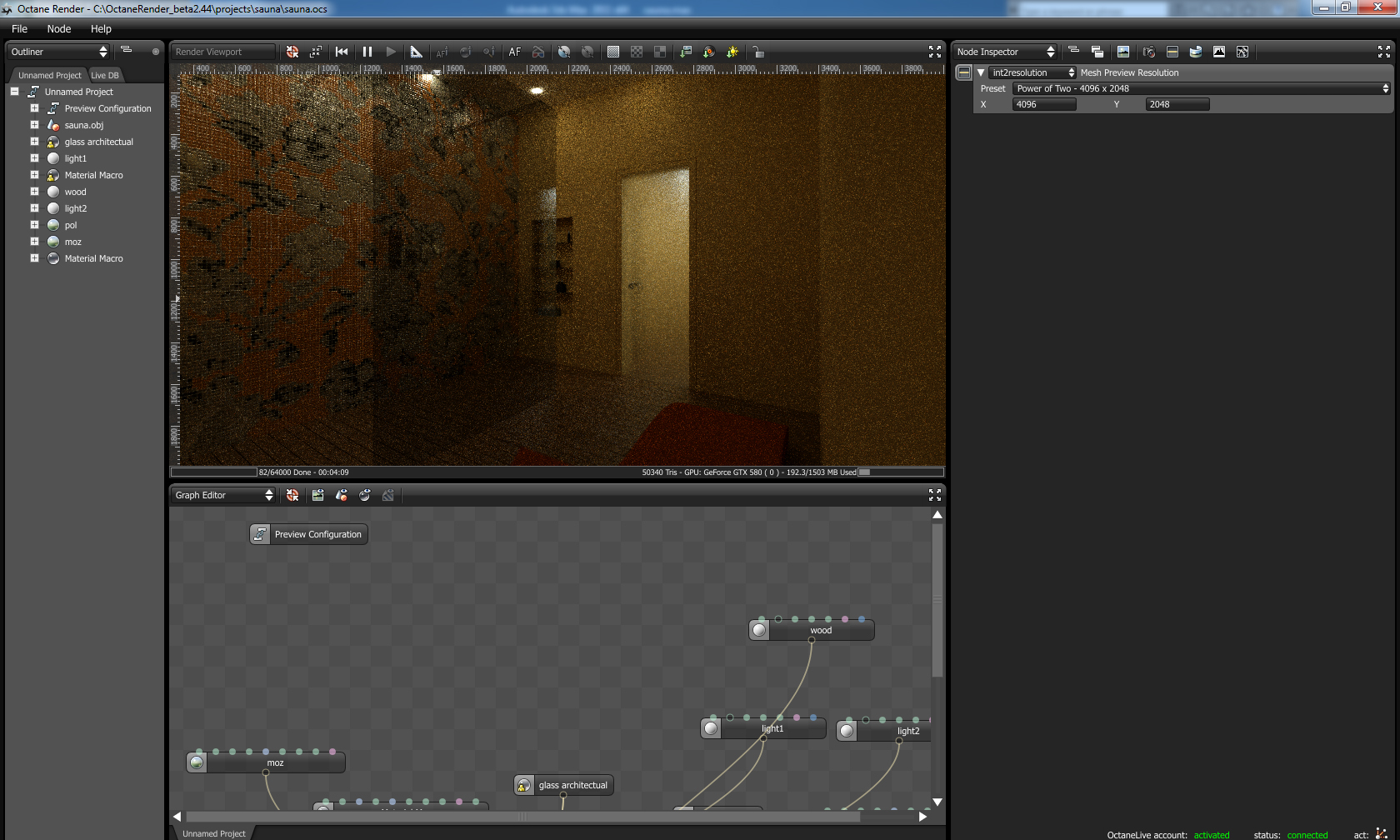Toggle the viewport lock icon
Image resolution: width=1400 pixels, height=840 pixels.
pyautogui.click(x=757, y=52)
